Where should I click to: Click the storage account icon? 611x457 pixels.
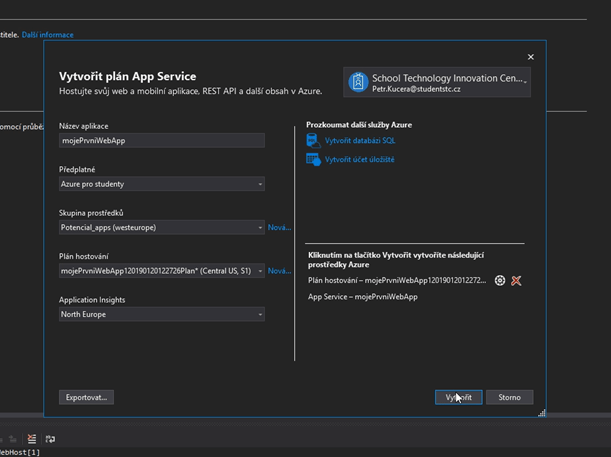[x=313, y=159]
